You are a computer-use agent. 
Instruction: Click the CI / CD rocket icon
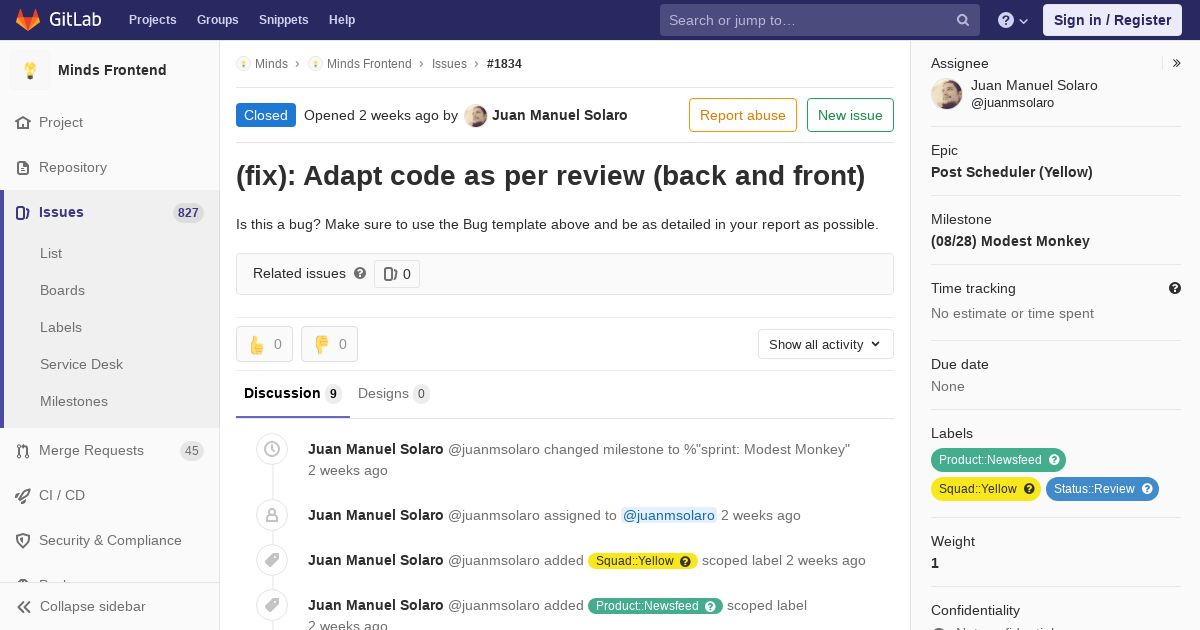tap(23, 495)
